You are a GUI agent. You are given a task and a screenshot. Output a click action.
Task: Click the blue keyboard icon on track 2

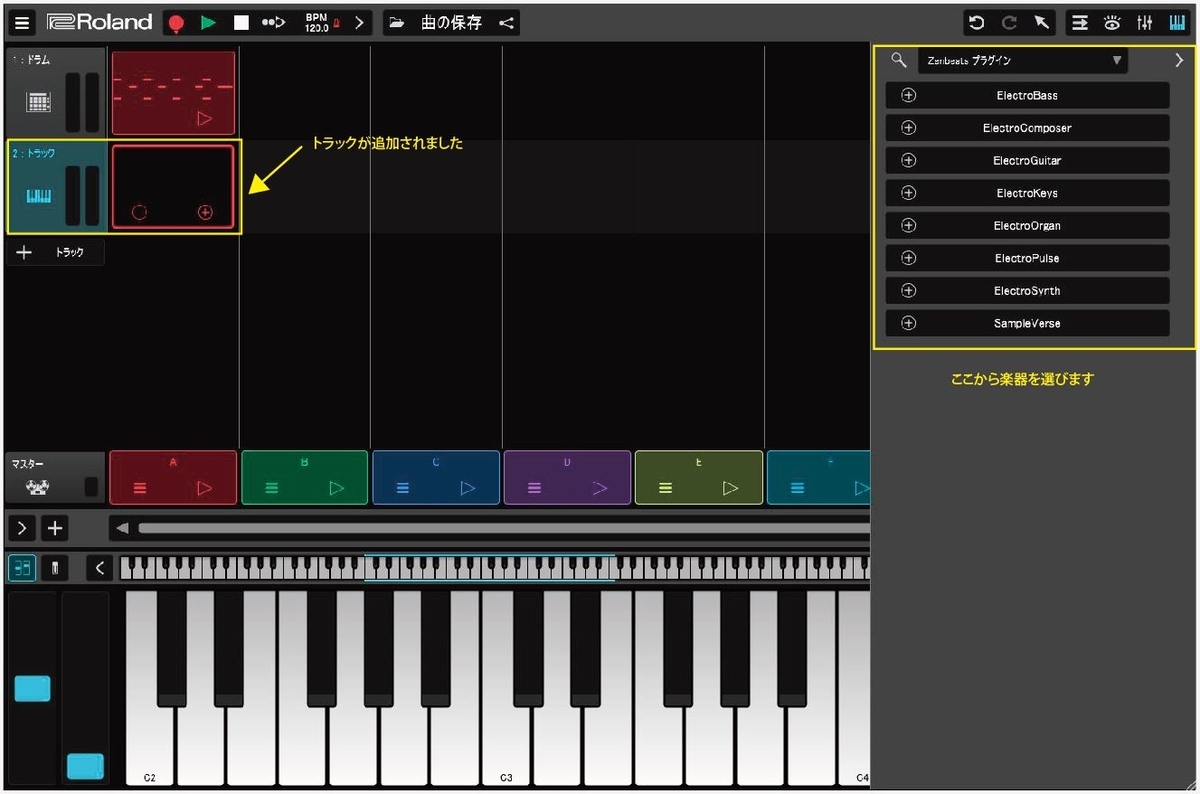click(x=38, y=196)
